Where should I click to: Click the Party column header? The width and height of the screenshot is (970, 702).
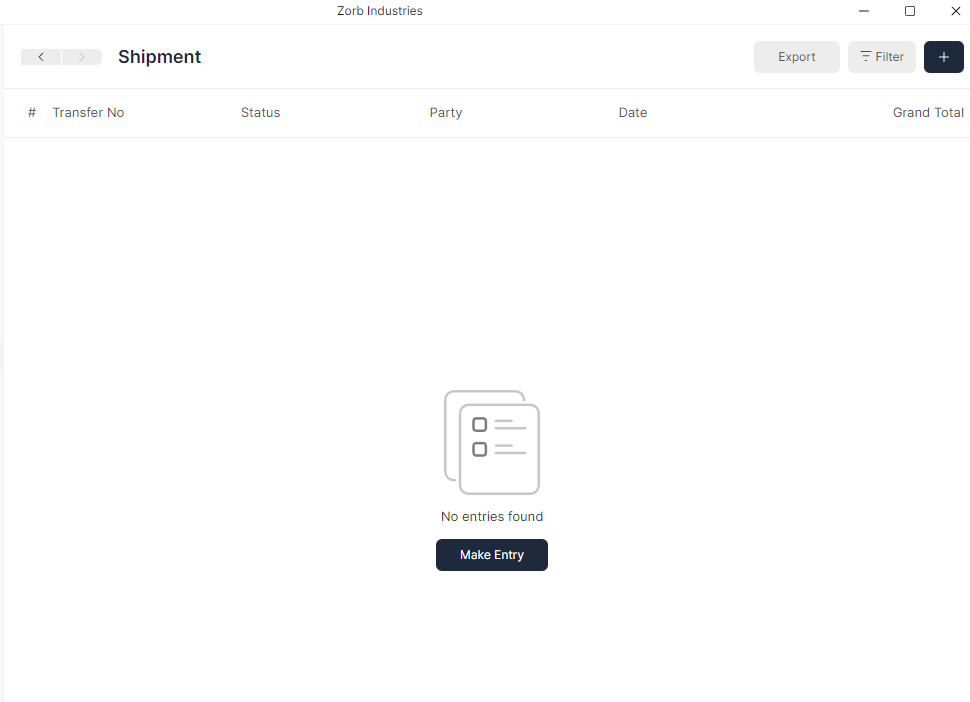(x=445, y=112)
